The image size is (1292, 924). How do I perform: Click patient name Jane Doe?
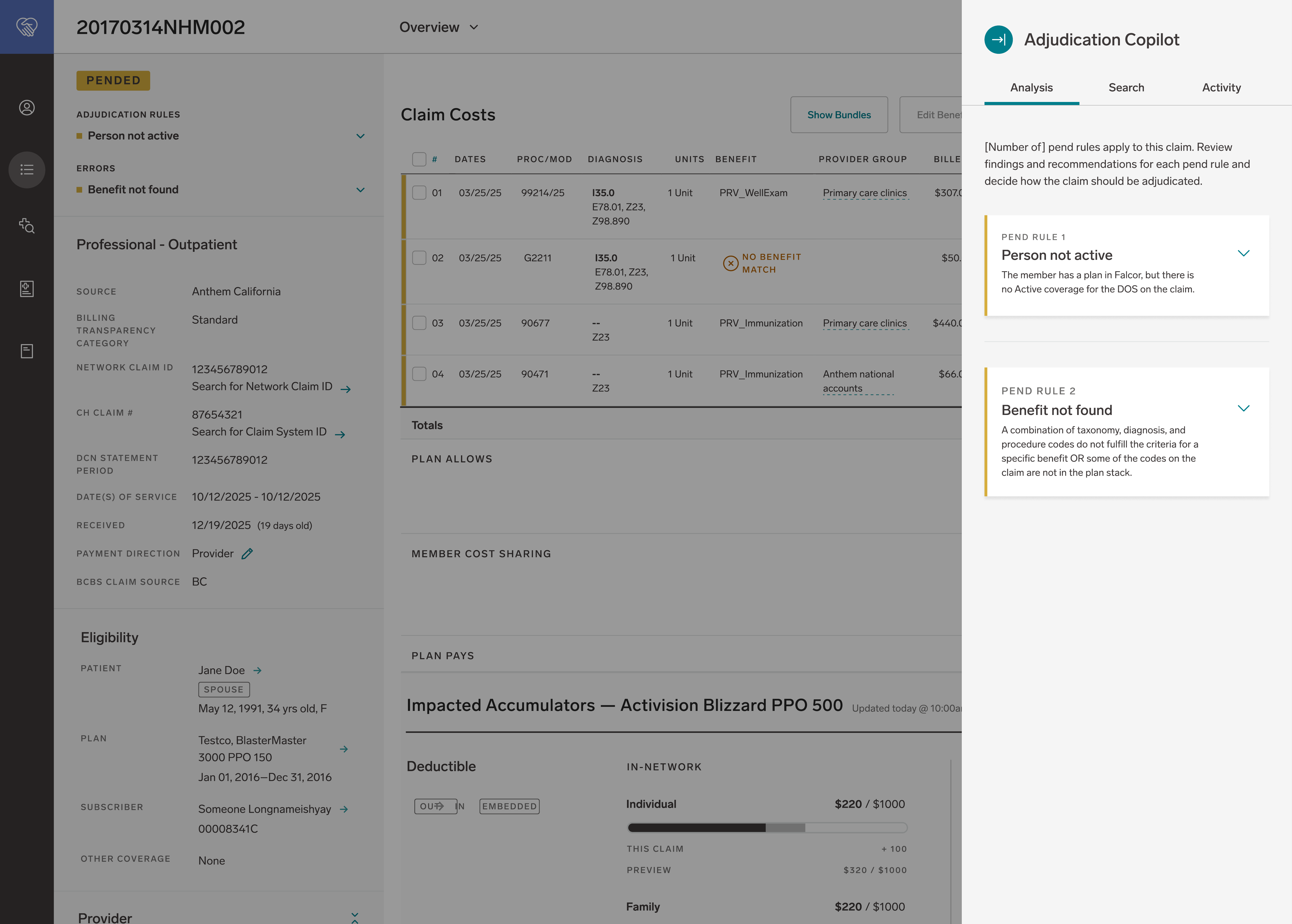[x=221, y=670]
